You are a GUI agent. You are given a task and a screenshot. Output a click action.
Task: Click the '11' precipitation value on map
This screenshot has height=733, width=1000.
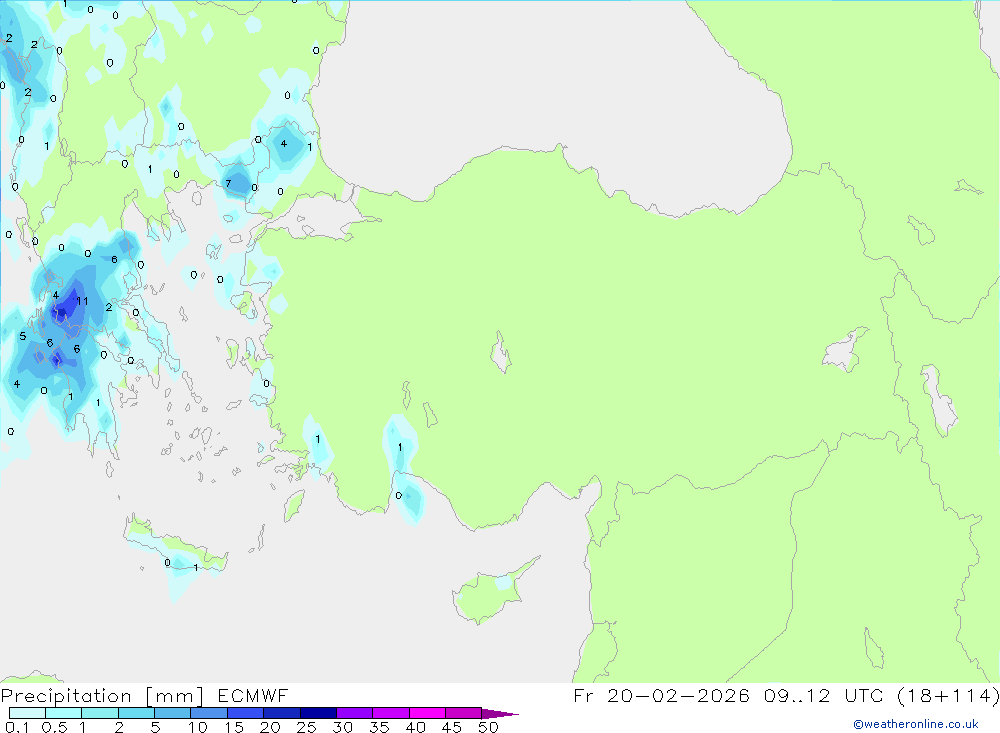[82, 301]
